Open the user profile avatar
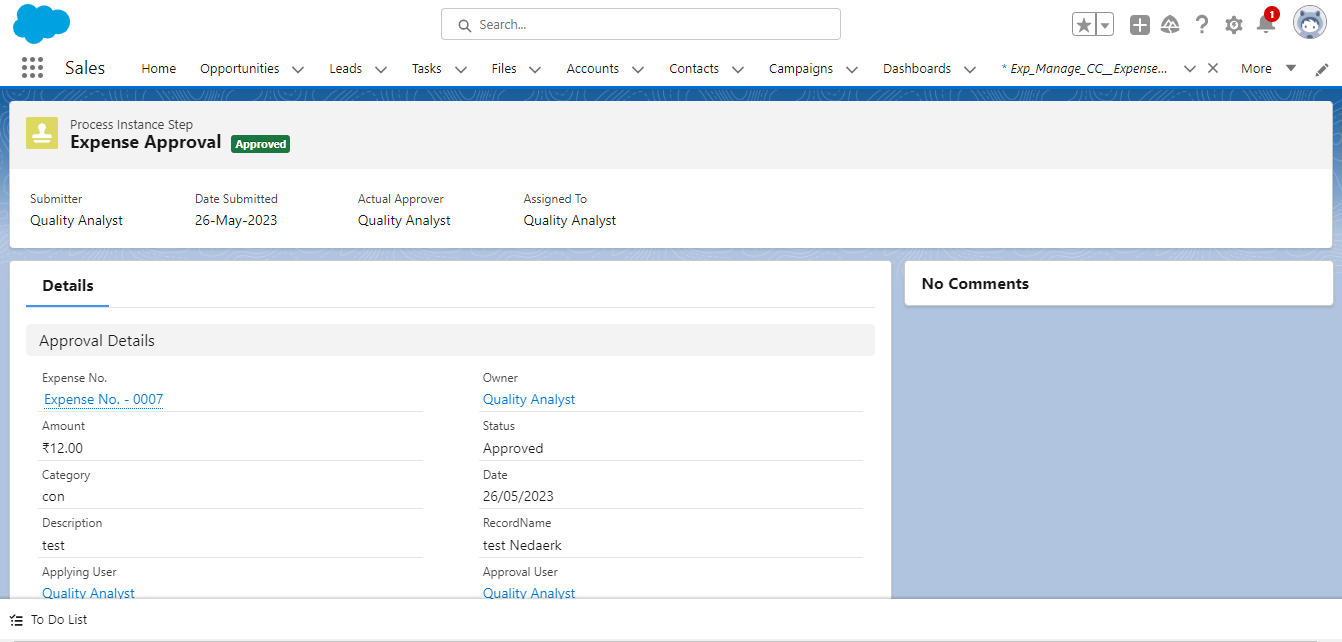Viewport: 1342px width, 642px height. click(1309, 23)
